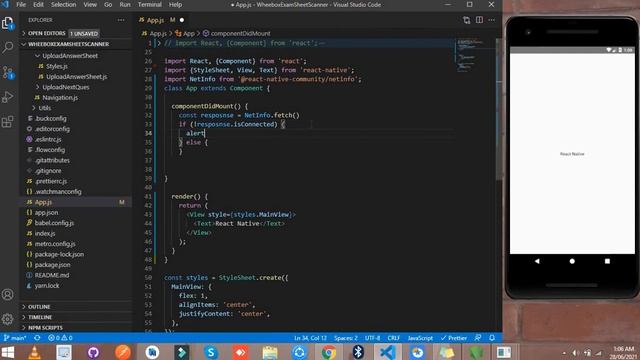Viewport: 640px width, 360px height.
Task: Click the open changes icon in editor toolbar
Action: [x=467, y=20]
